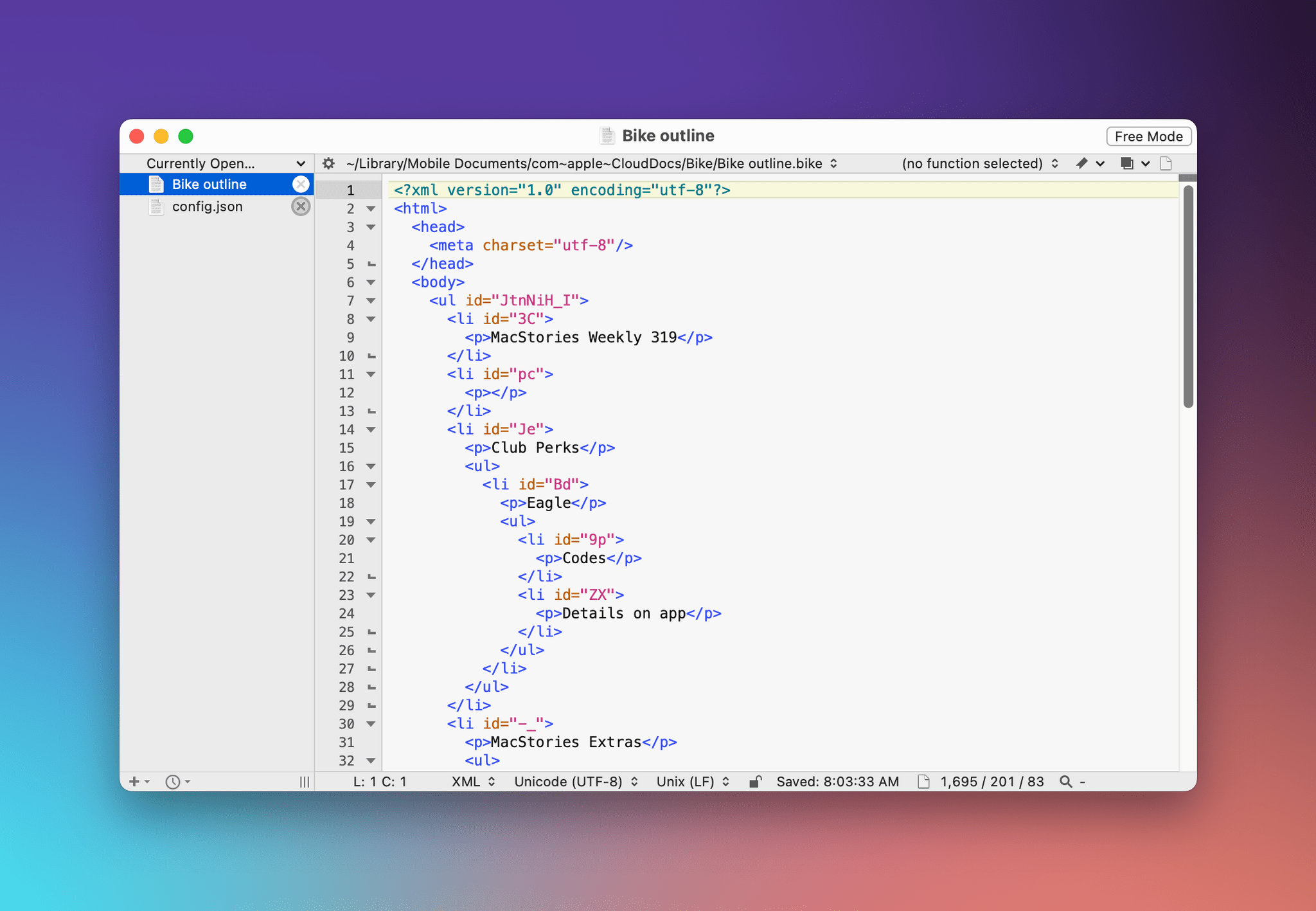Collapse the li 3C fold at line 8
The width and height of the screenshot is (1316, 911).
click(371, 319)
